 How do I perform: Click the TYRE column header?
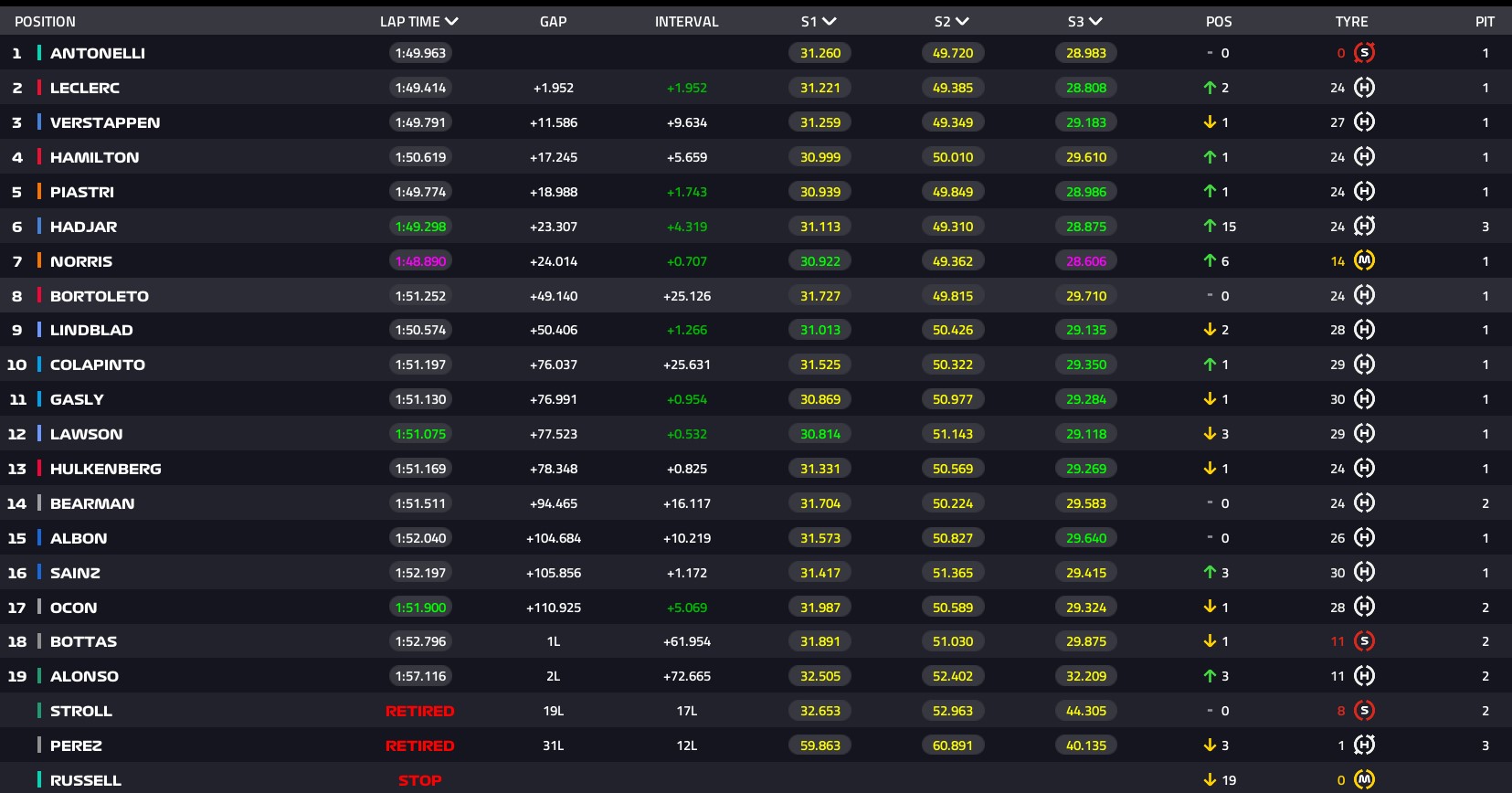pyautogui.click(x=1352, y=21)
